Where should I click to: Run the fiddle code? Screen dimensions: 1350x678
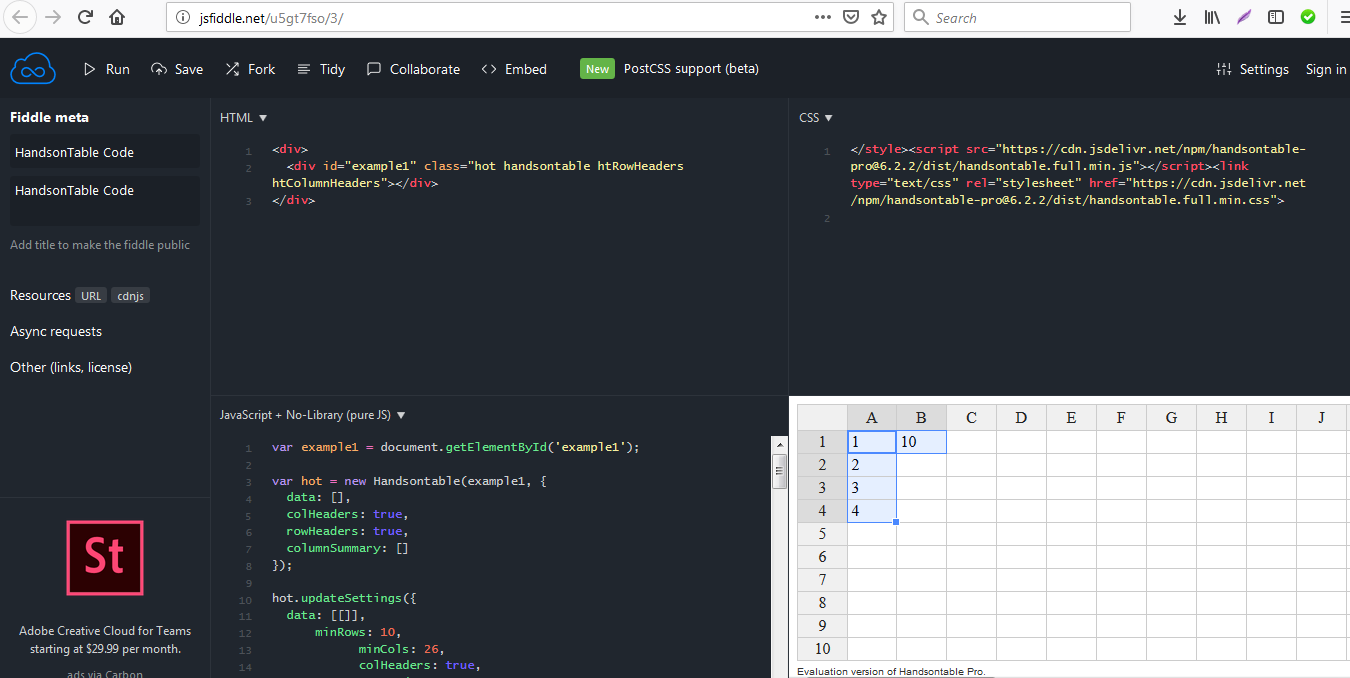(x=106, y=69)
